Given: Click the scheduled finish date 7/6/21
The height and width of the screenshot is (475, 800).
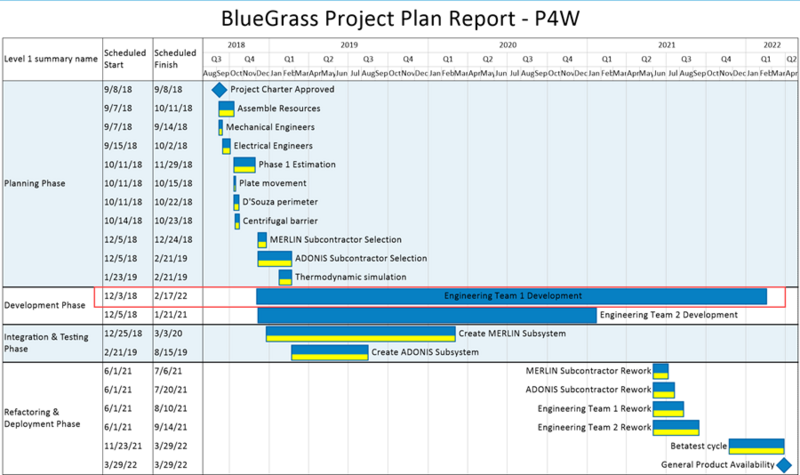Looking at the screenshot, I should (168, 371).
